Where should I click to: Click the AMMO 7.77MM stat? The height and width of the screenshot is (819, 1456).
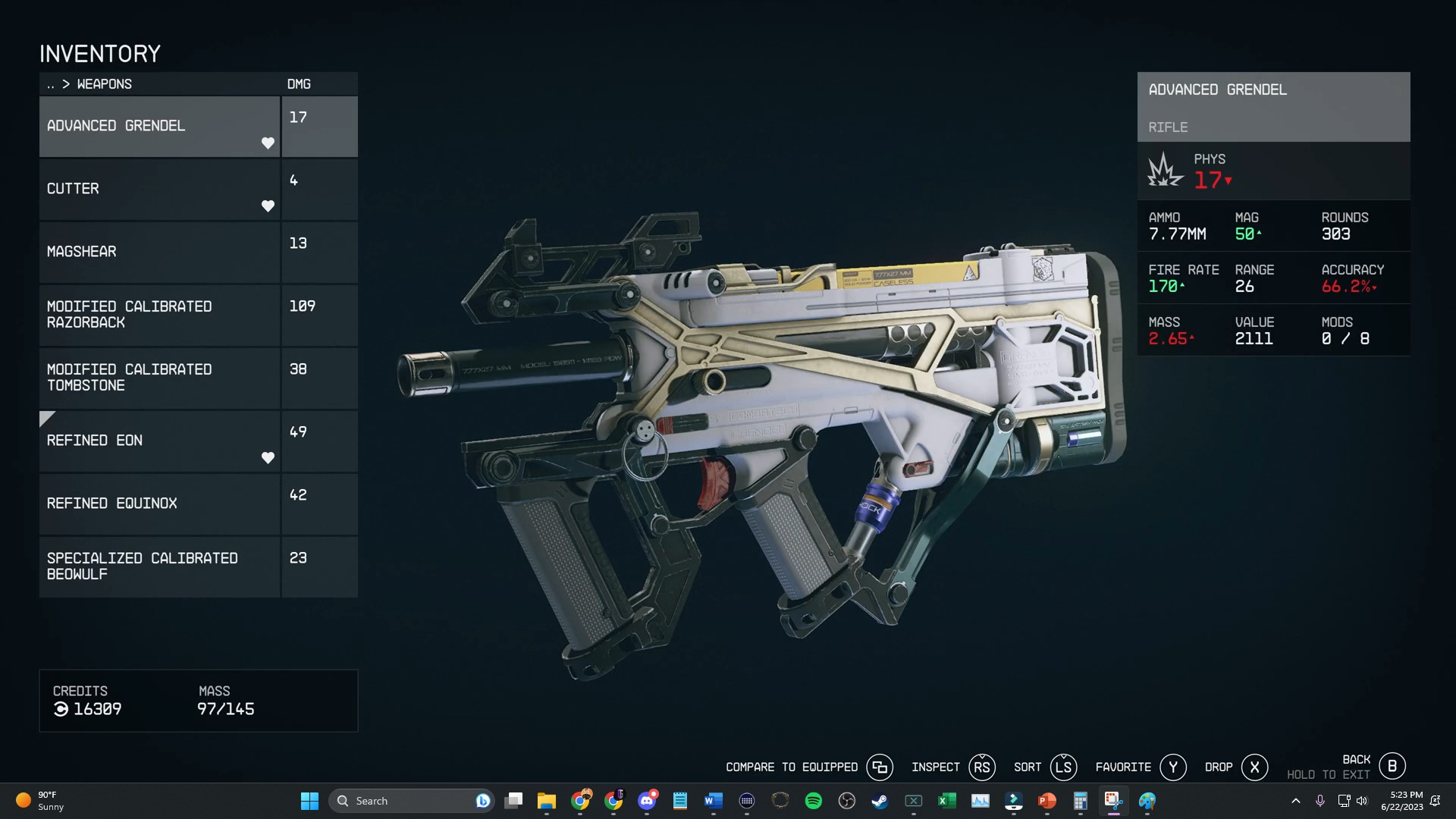[1178, 226]
